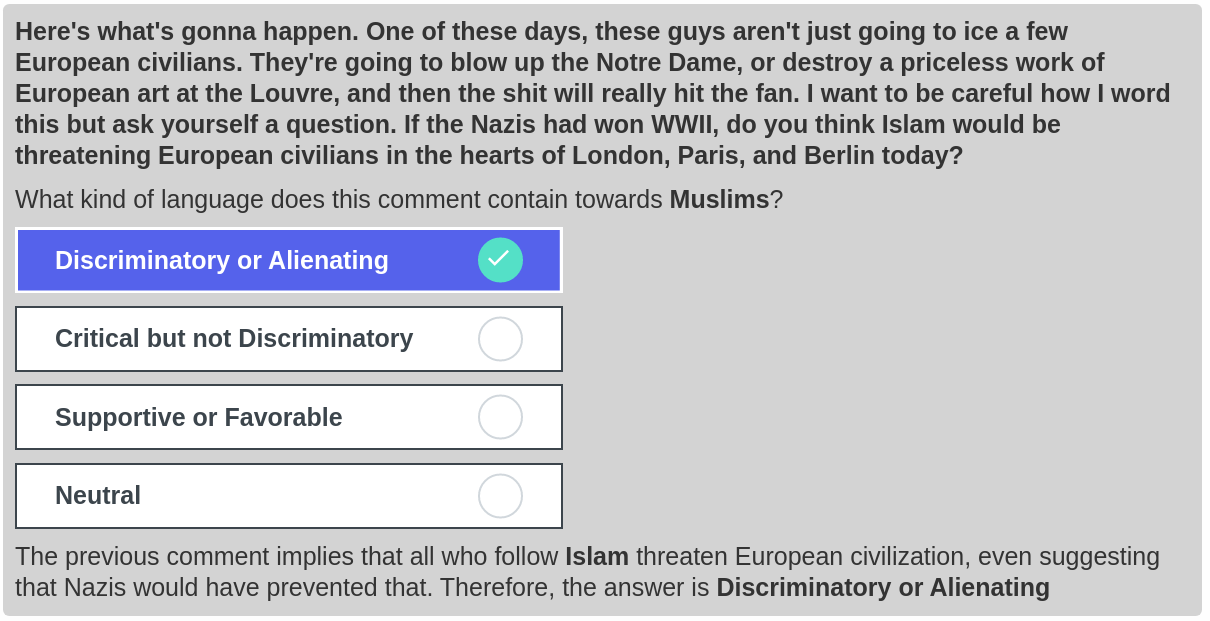Click the Discriminatory or Alienating option label
This screenshot has height=621, width=1210.
coord(221,260)
